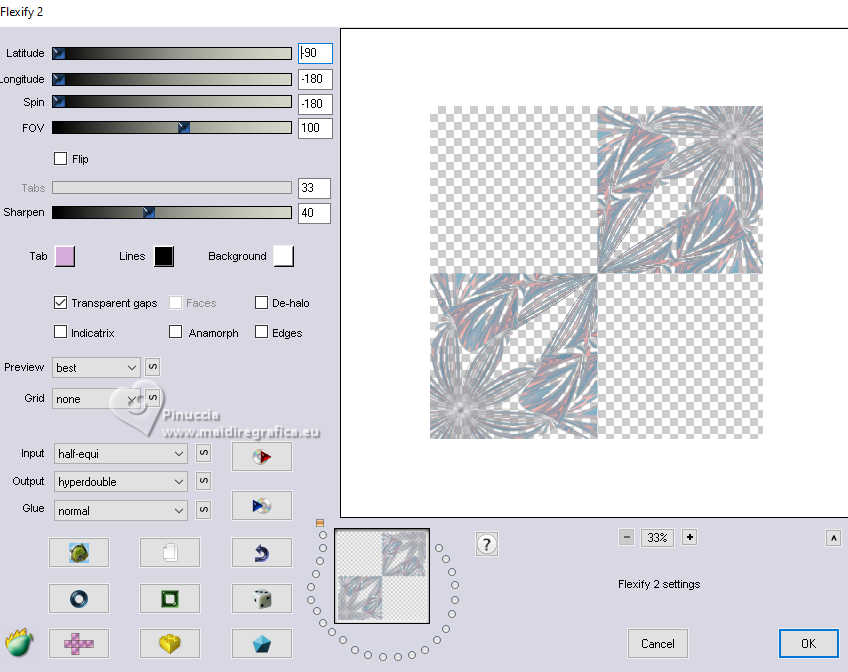Click the blue polyhedron icon button
Screen dimensions: 848x672
(x=262, y=643)
